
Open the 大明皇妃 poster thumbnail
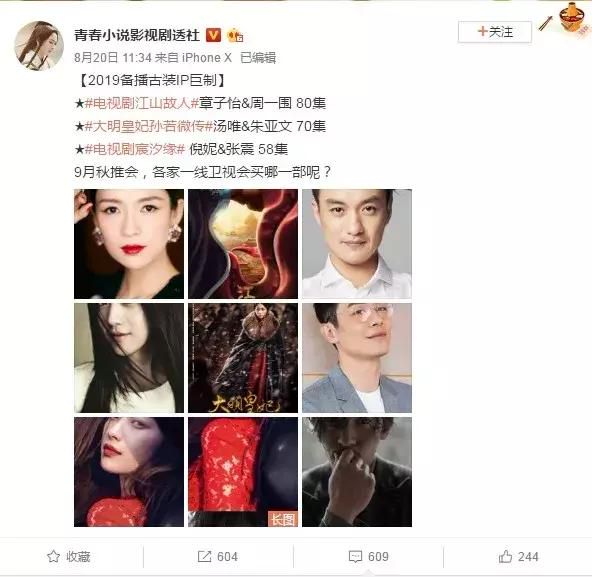pyautogui.click(x=243, y=358)
